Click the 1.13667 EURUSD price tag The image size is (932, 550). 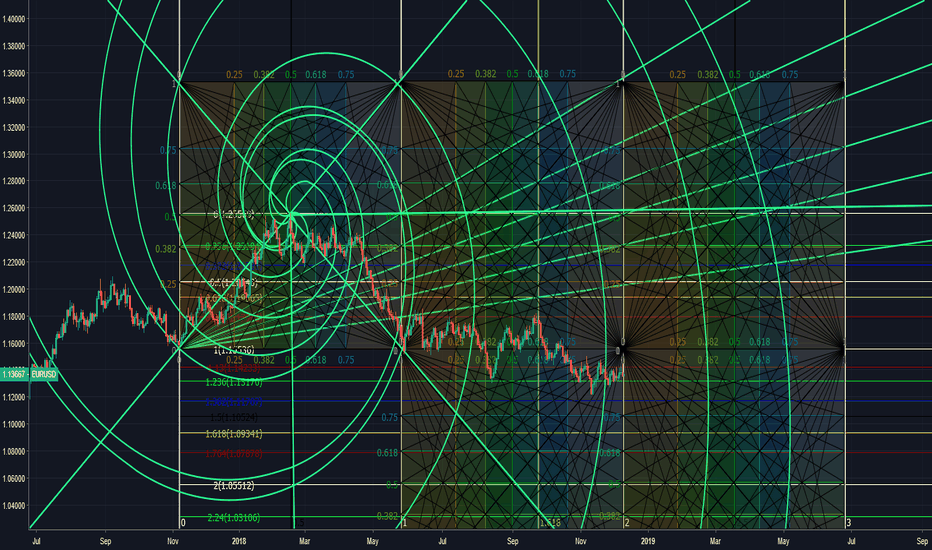click(29, 375)
